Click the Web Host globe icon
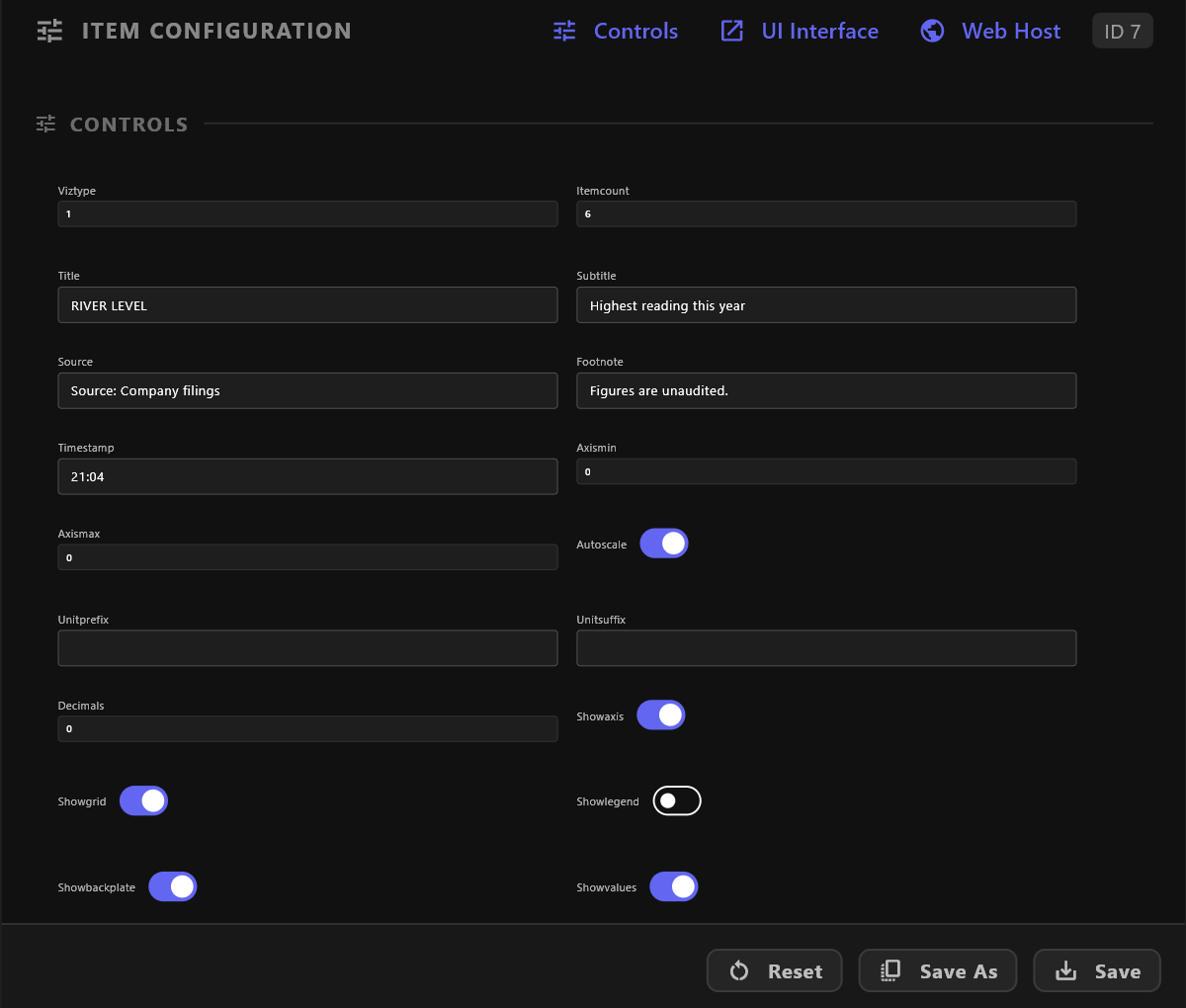 tap(932, 31)
